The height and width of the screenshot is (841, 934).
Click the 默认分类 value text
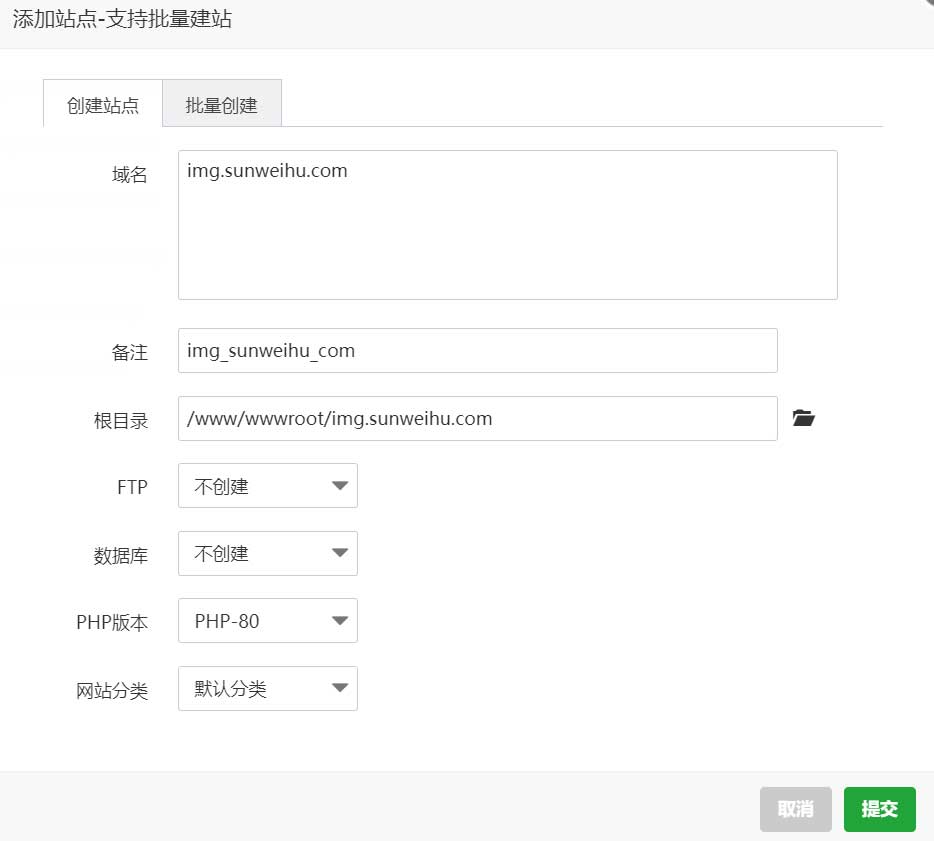point(230,689)
